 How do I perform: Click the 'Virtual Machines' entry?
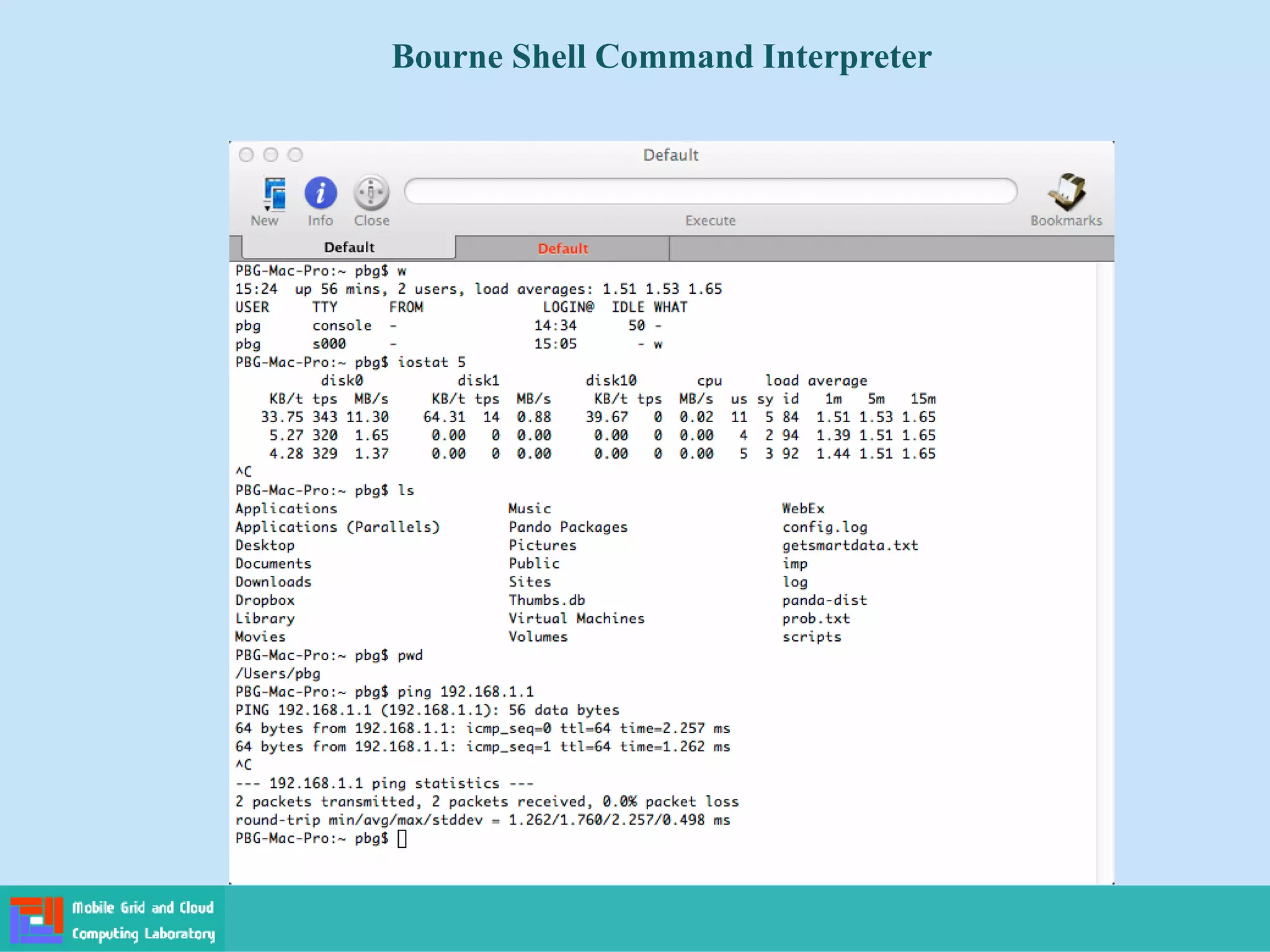577,619
